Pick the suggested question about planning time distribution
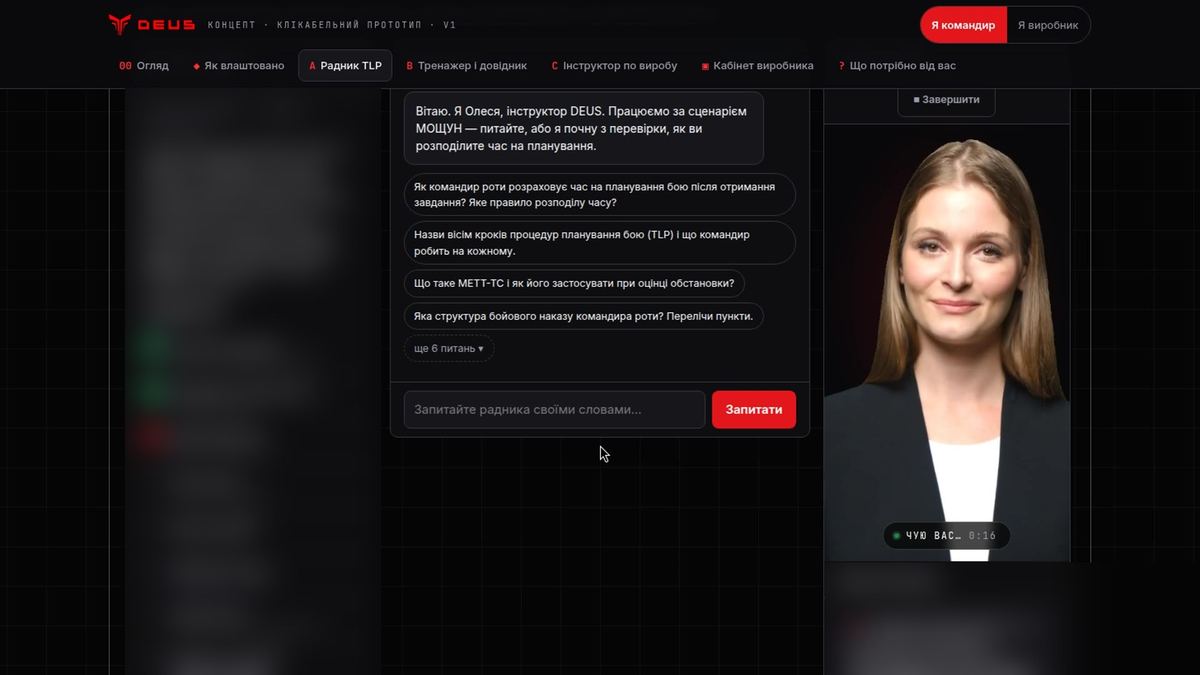This screenshot has width=1200, height=675. click(x=600, y=194)
